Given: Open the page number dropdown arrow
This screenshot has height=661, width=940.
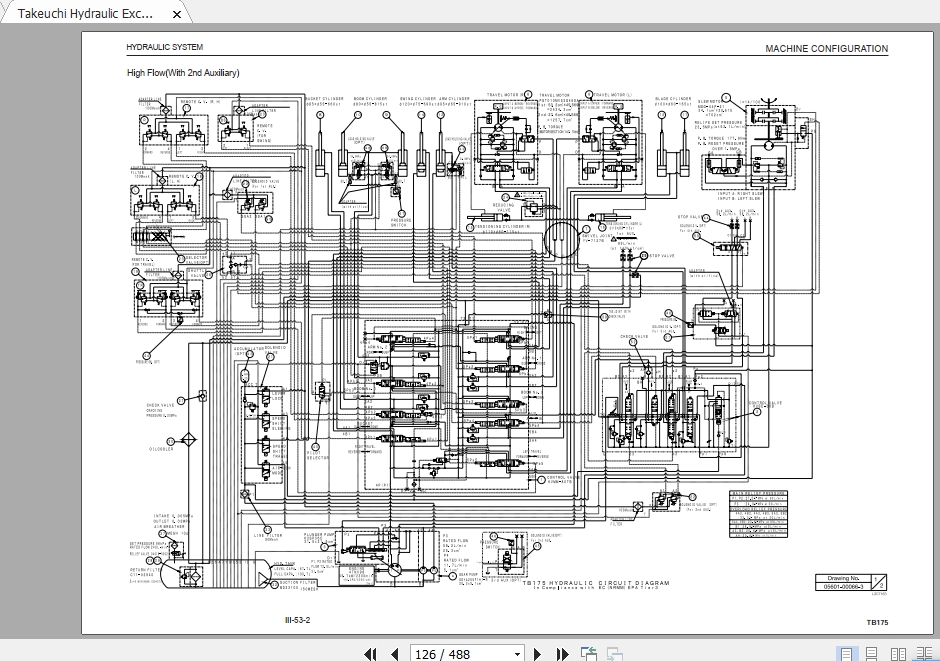Looking at the screenshot, I should click(517, 654).
